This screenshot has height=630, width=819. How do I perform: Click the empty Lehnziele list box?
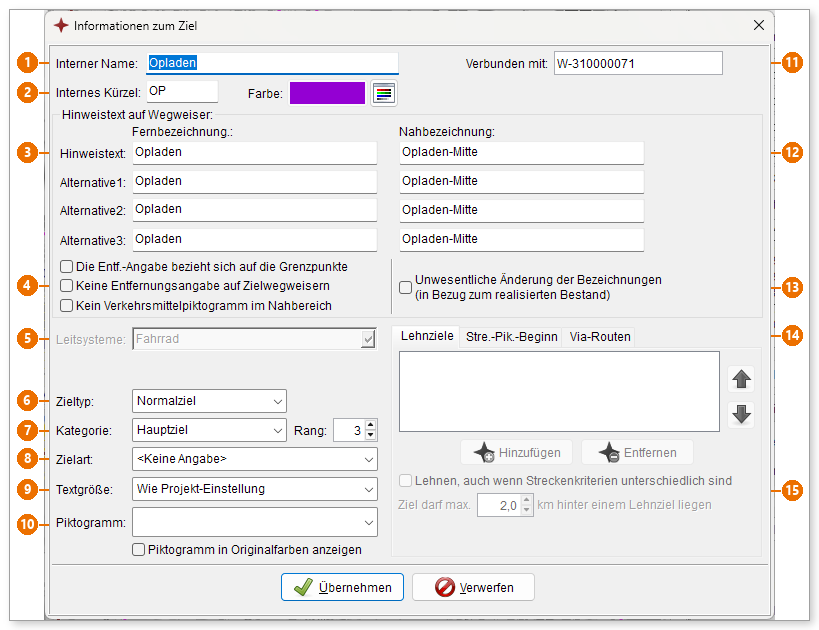coord(559,391)
